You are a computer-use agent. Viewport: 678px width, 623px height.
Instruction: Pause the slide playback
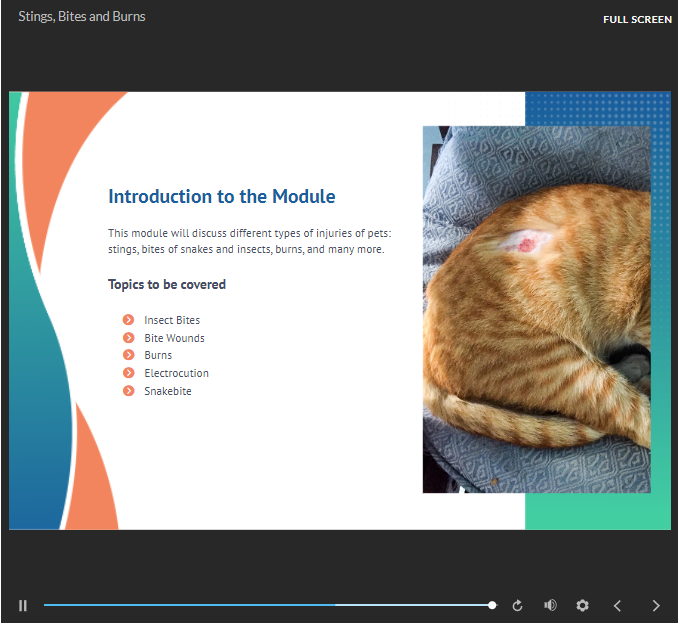coord(23,605)
